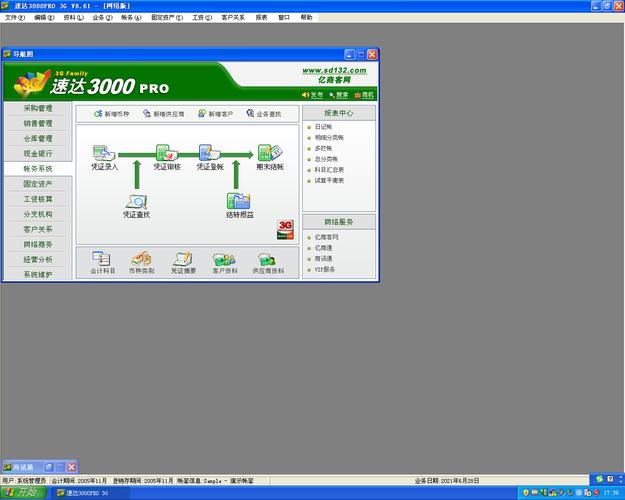Click 新增供应商 add supplier shortcut
The image size is (625, 500).
tap(163, 114)
